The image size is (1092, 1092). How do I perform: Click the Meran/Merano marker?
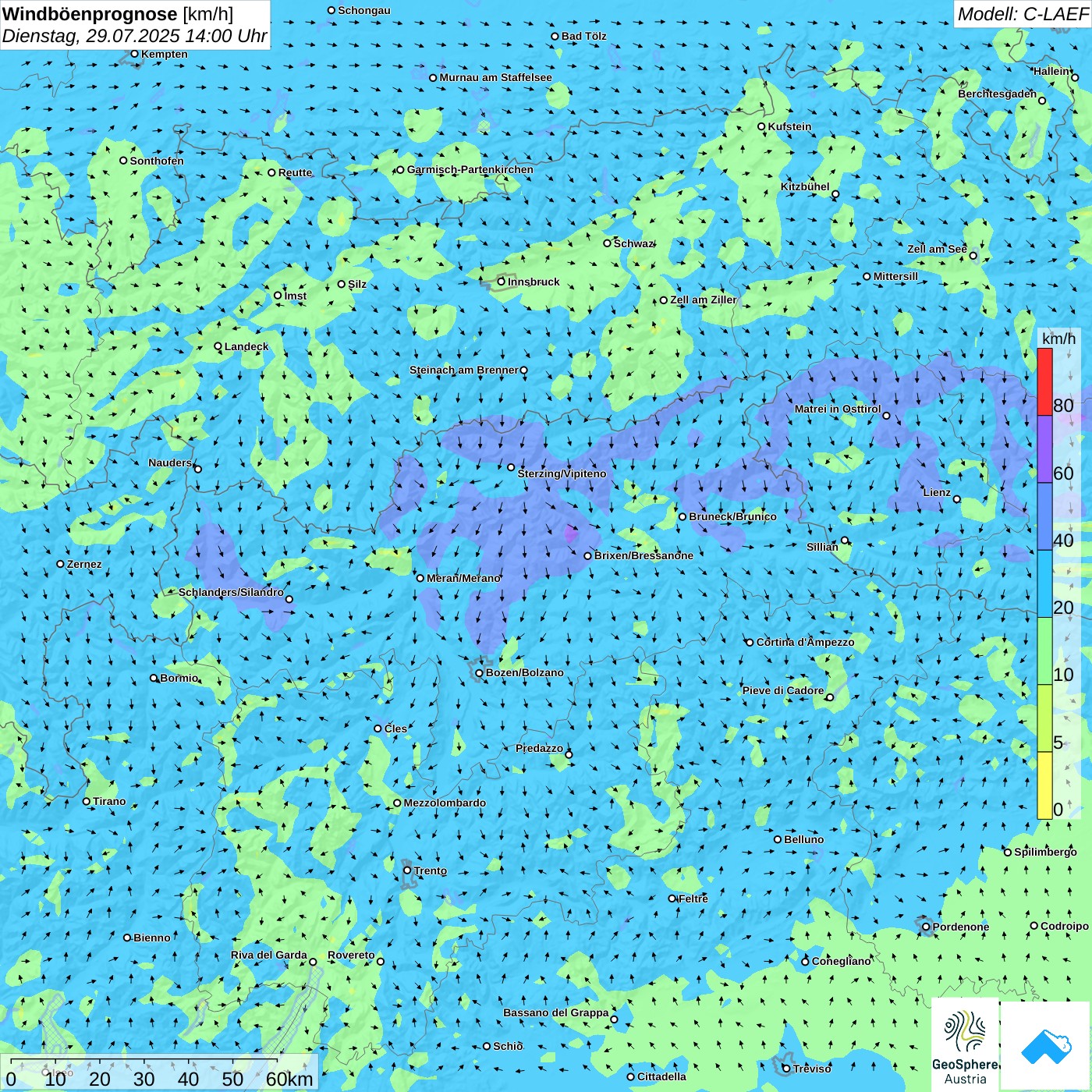pyautogui.click(x=420, y=578)
